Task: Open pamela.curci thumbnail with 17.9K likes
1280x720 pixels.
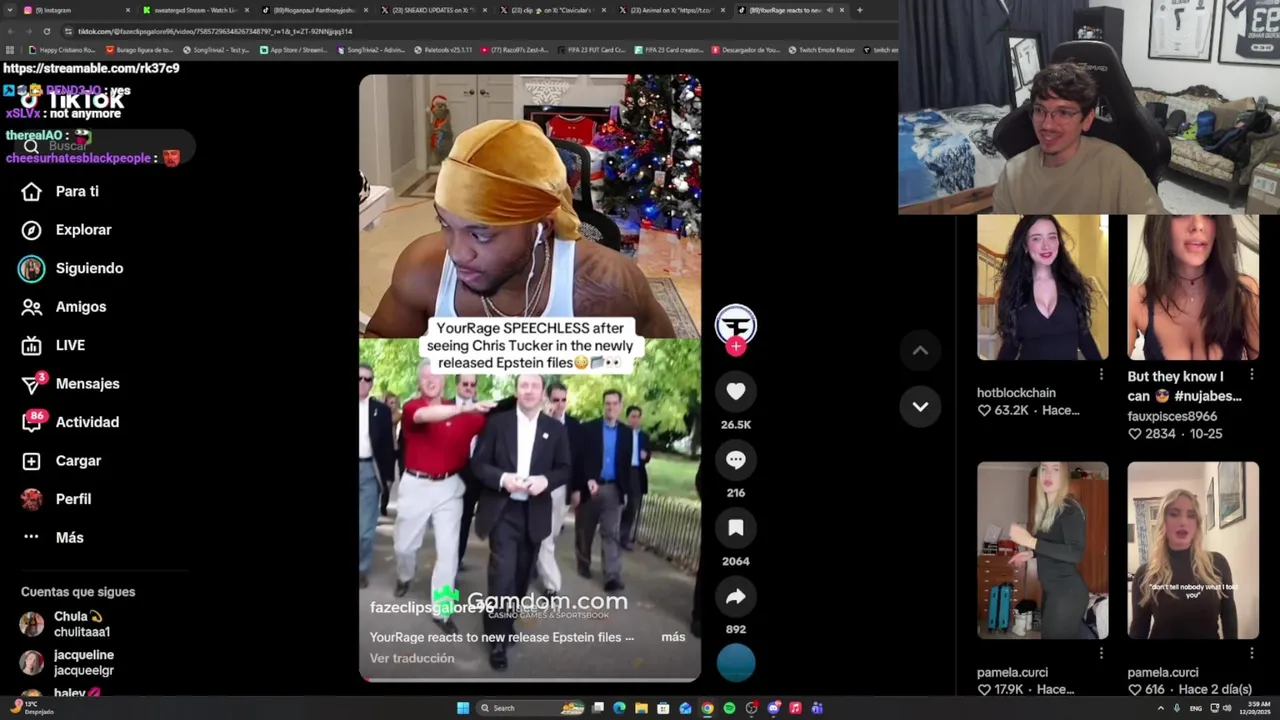Action: point(1042,550)
